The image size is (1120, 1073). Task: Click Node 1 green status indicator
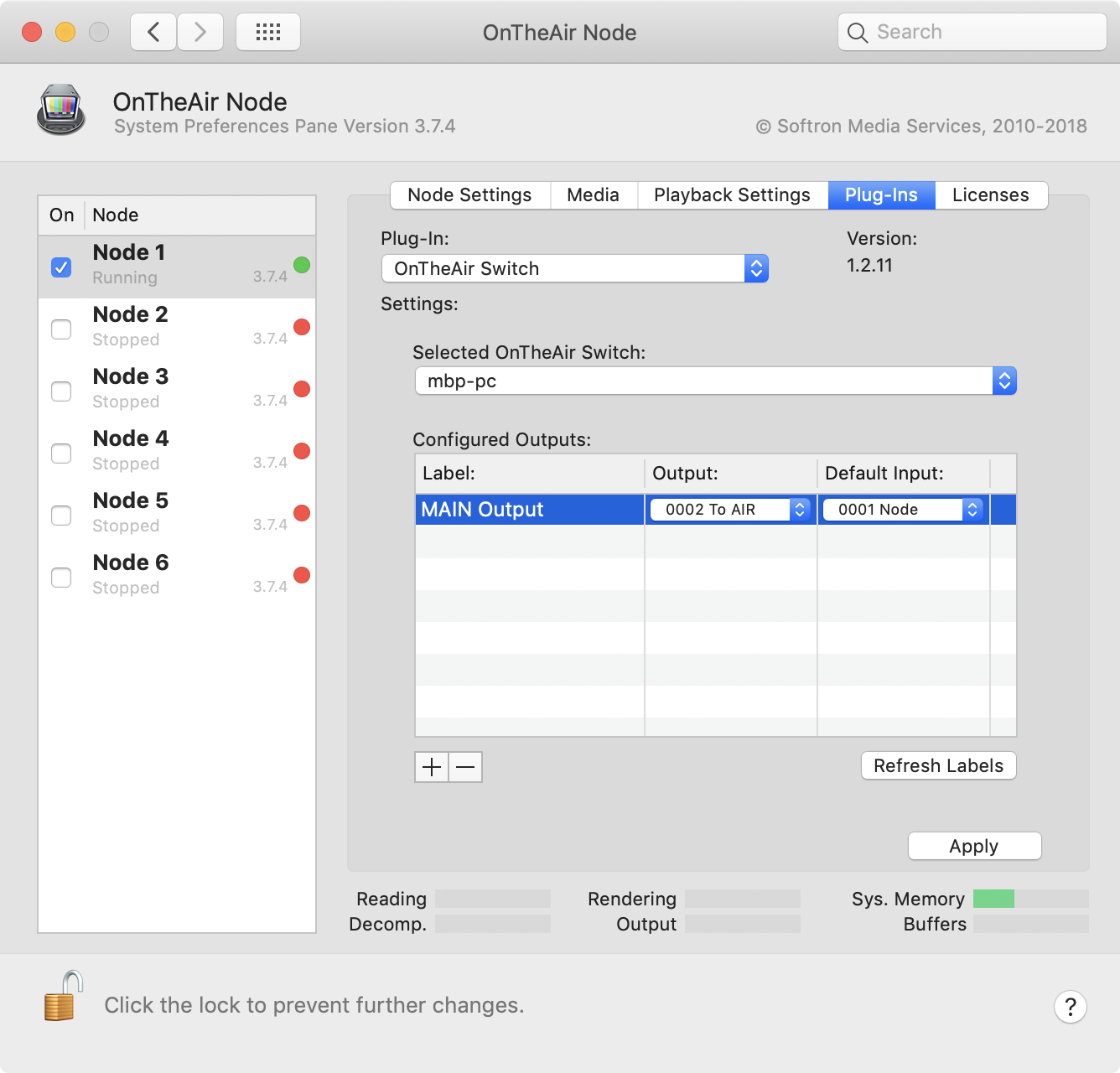point(302,265)
